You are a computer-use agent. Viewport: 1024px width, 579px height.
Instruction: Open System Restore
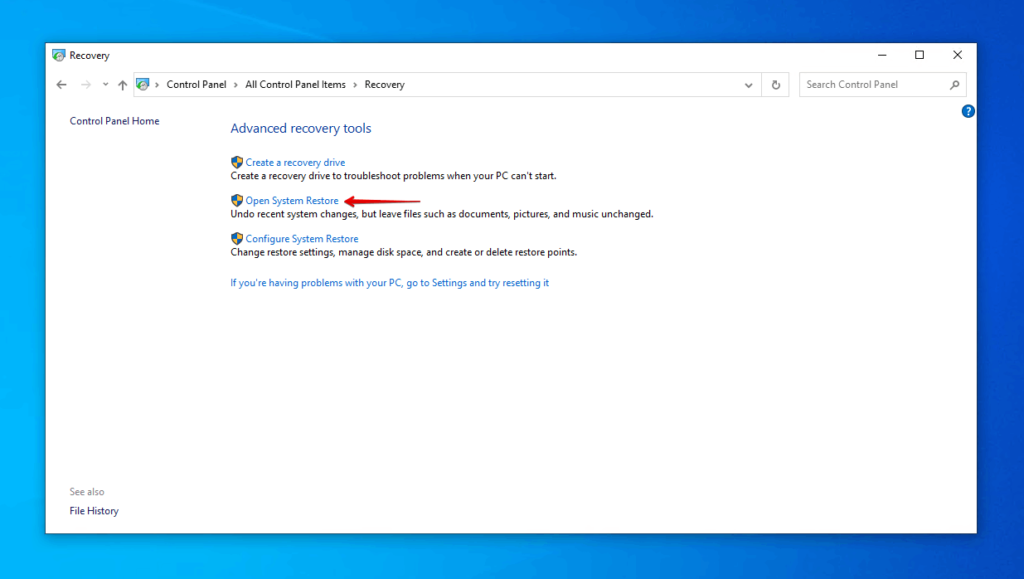291,200
